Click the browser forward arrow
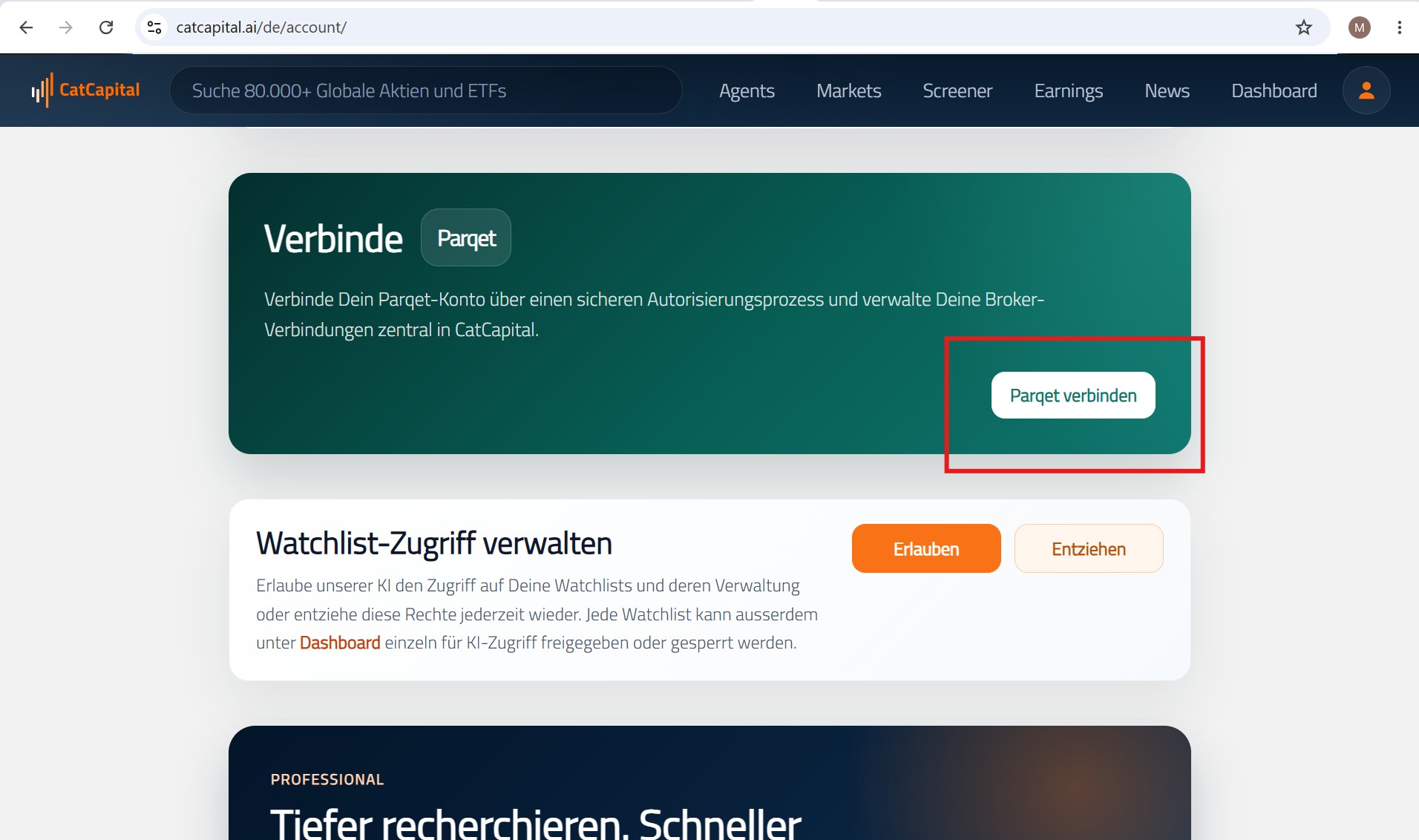This screenshot has width=1419, height=840. (66, 27)
